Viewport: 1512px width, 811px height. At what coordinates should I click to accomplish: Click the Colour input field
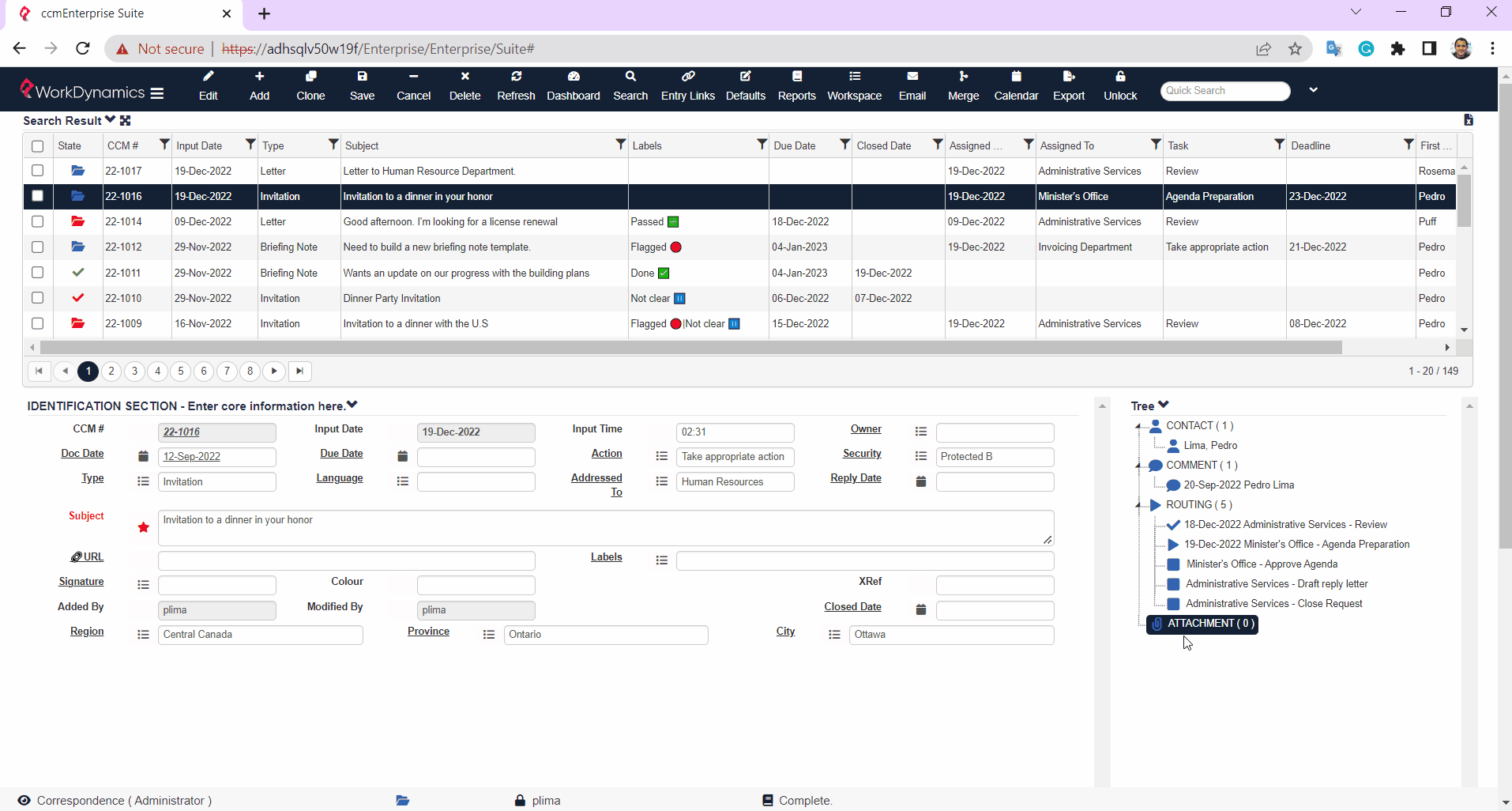point(476,585)
